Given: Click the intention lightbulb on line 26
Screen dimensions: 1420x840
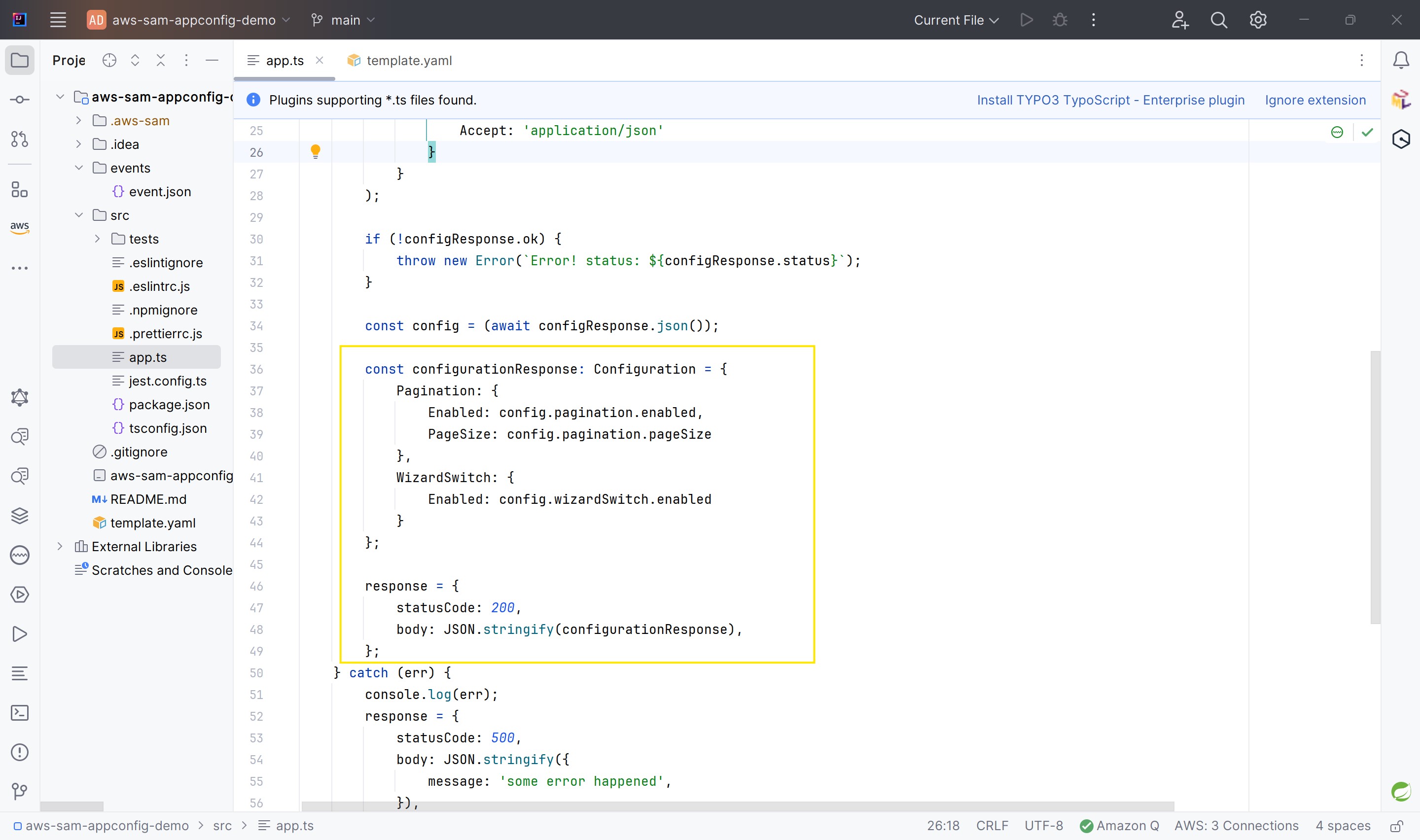Looking at the screenshot, I should point(315,151).
